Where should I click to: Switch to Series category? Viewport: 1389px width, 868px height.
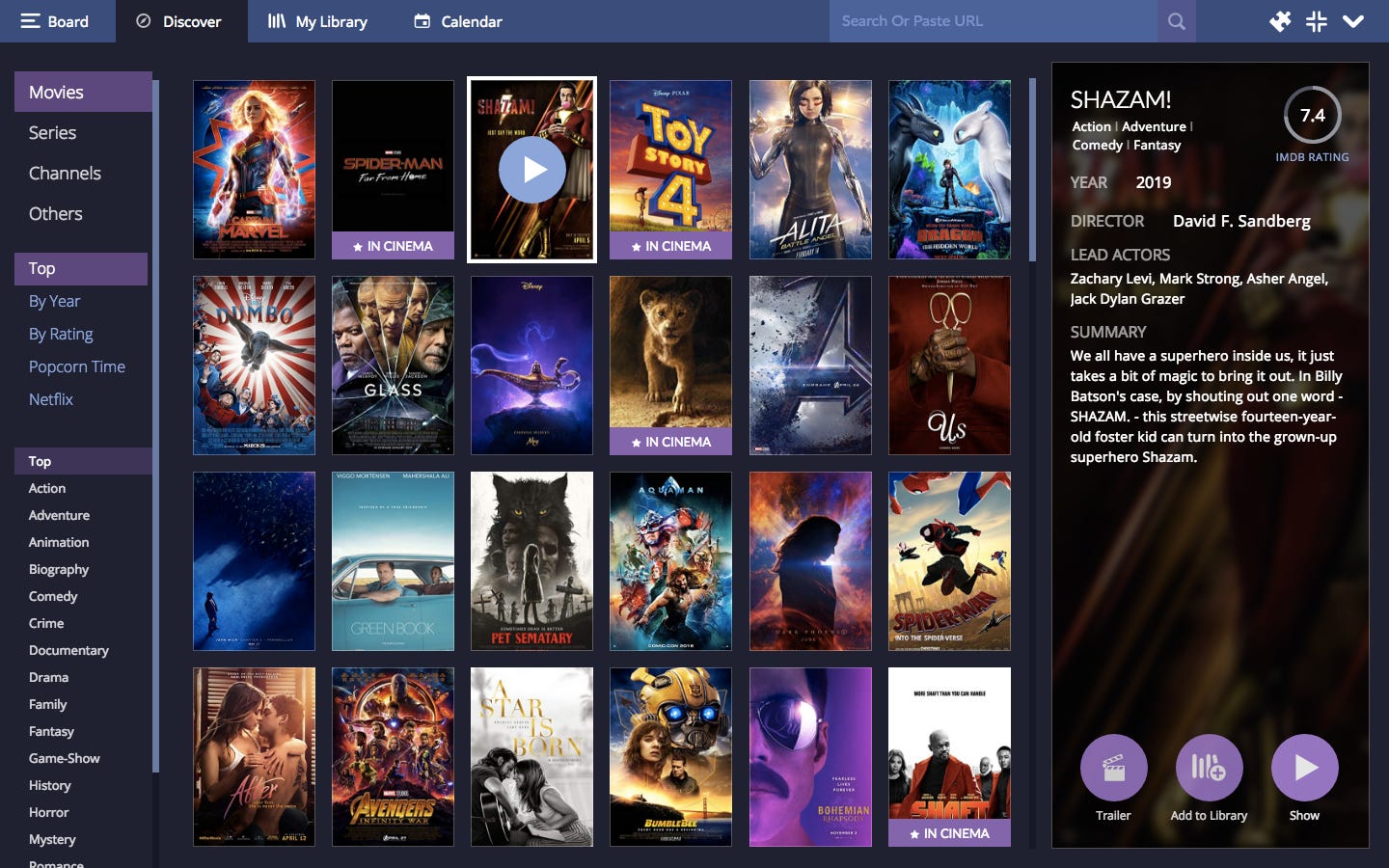[x=53, y=132]
